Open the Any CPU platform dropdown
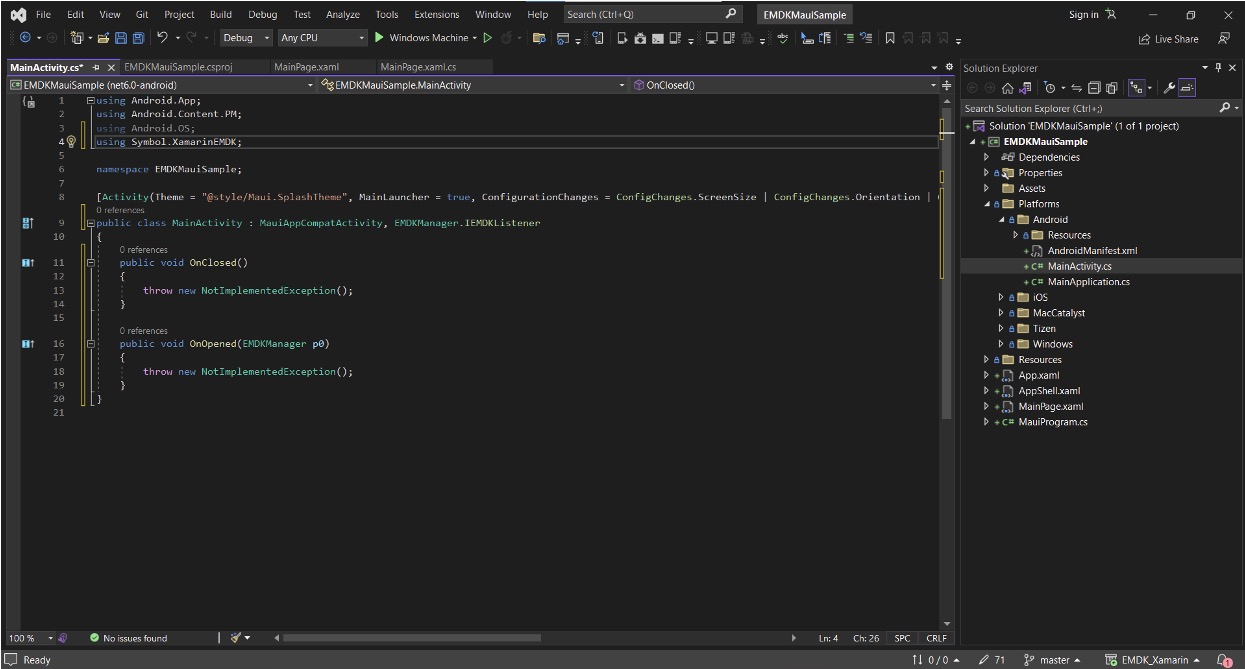 [x=323, y=38]
